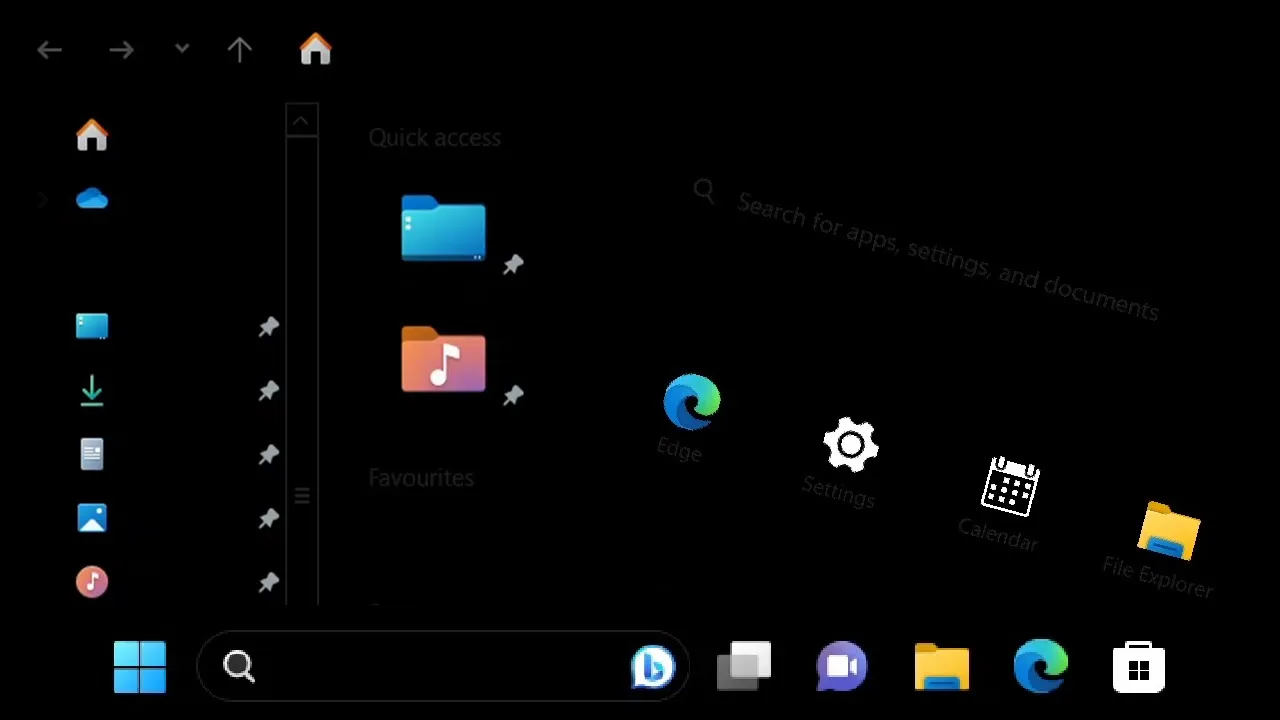Unpin Downloads via its sidebar pin

pos(268,391)
